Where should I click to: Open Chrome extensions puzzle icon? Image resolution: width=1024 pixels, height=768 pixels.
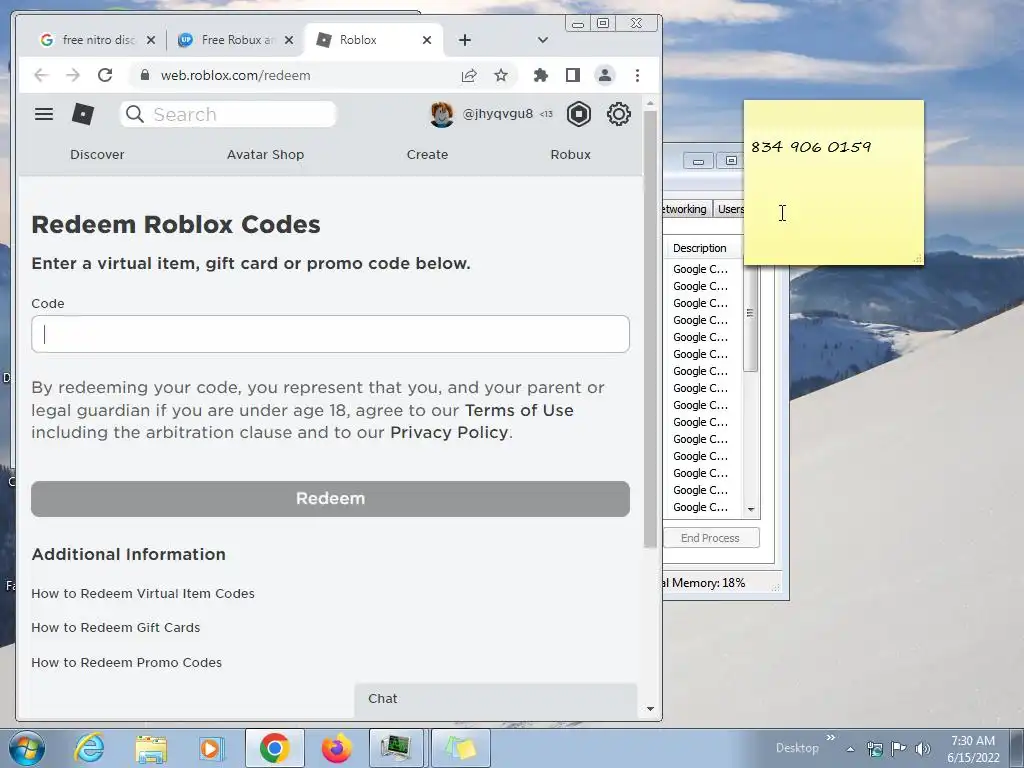[540, 75]
